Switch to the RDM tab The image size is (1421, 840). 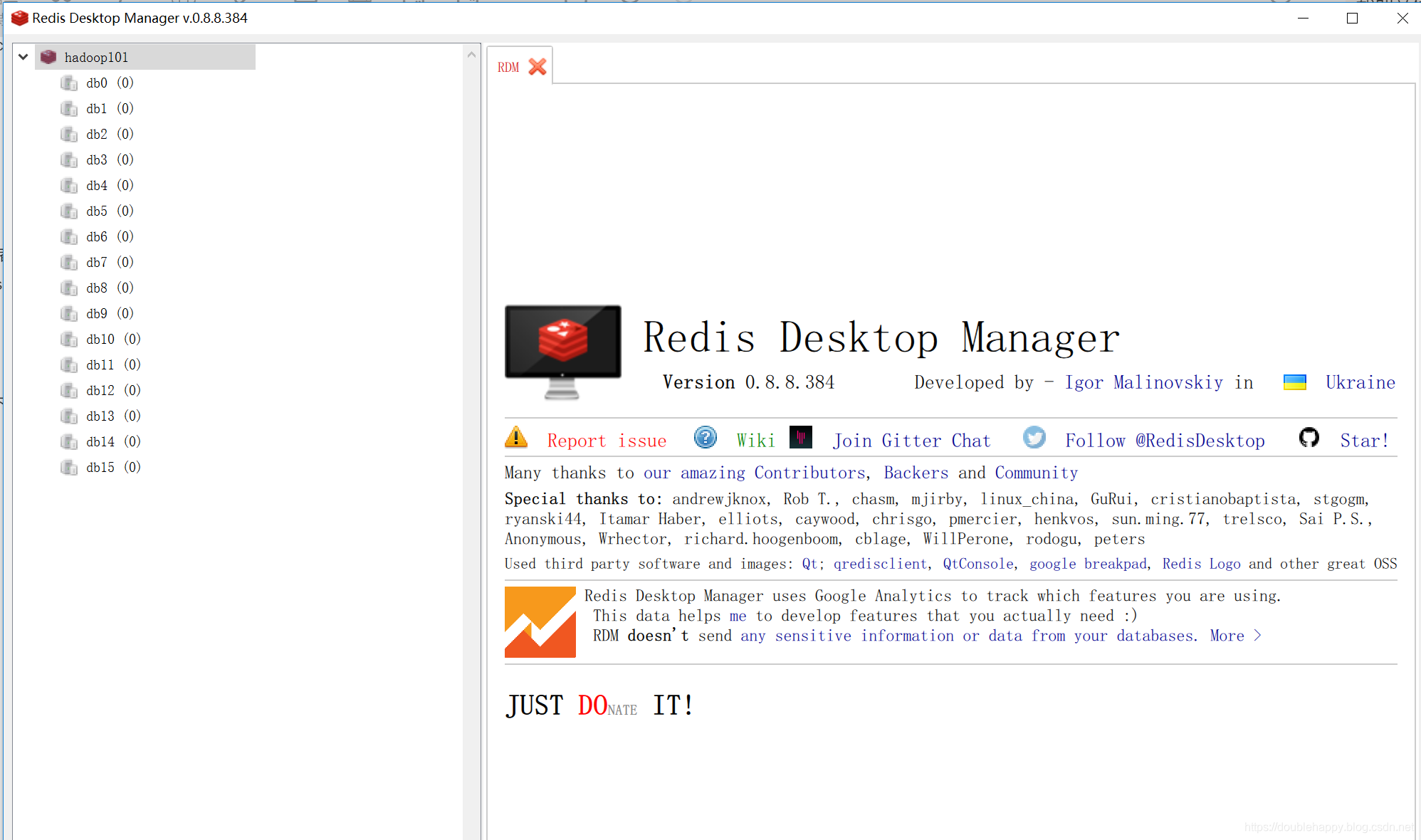point(508,67)
